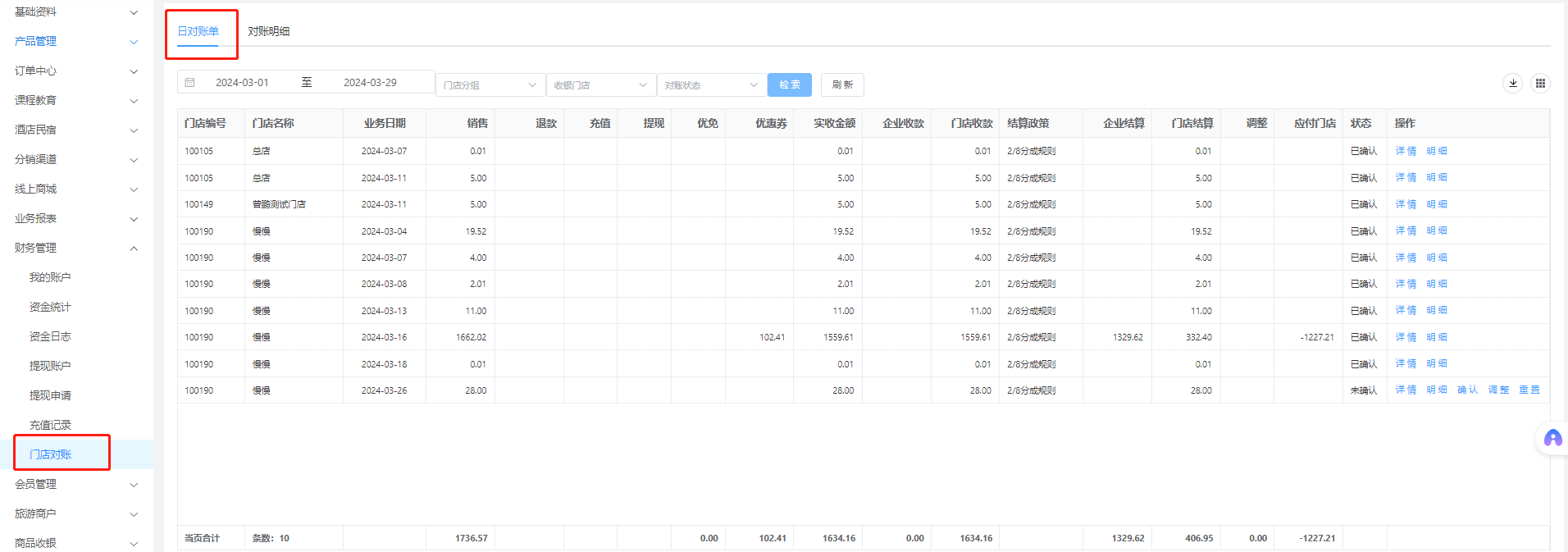Image resolution: width=1568 pixels, height=552 pixels.
Task: Switch to the 对账明细 tab
Action: (x=268, y=31)
